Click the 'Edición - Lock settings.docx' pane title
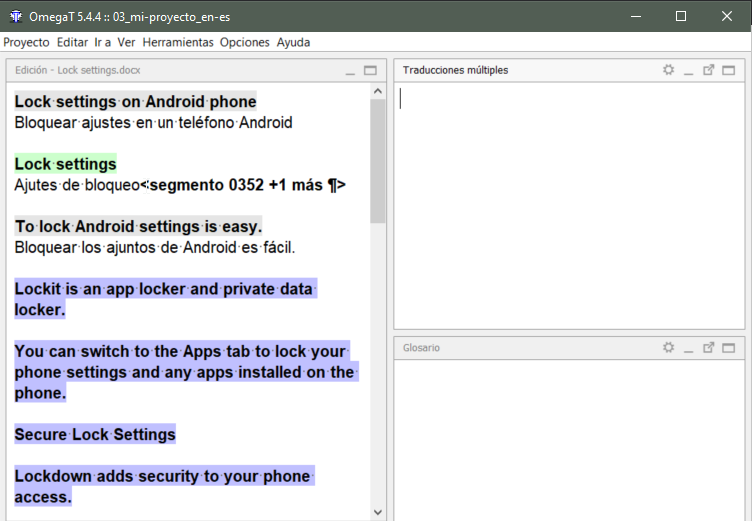Image resolution: width=752 pixels, height=521 pixels. coord(78,70)
